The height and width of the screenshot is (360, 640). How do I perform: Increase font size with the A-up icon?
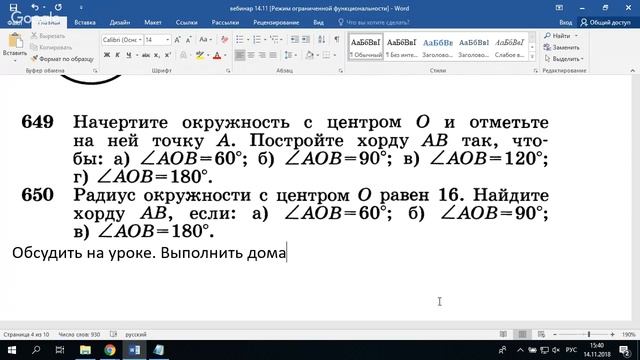click(178, 40)
